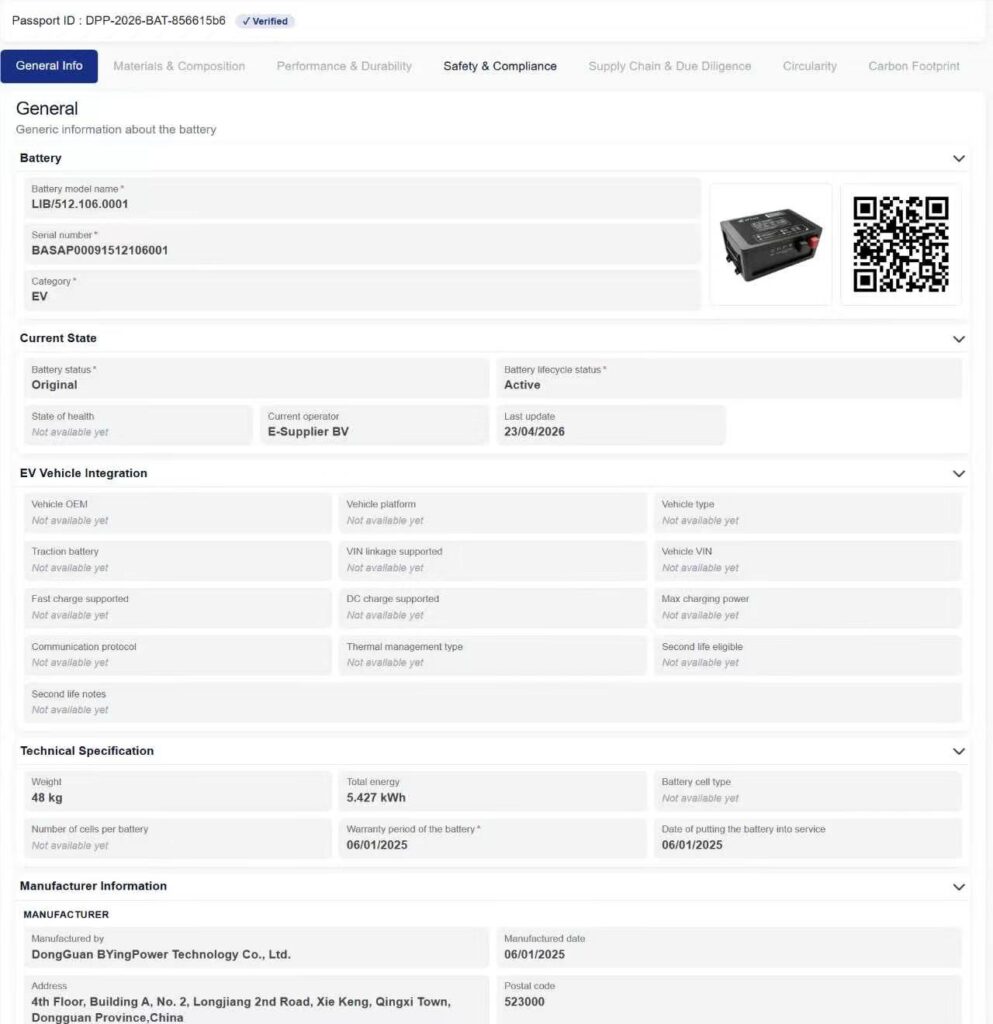The image size is (993, 1024).
Task: Open the battery product photo
Action: pos(770,244)
